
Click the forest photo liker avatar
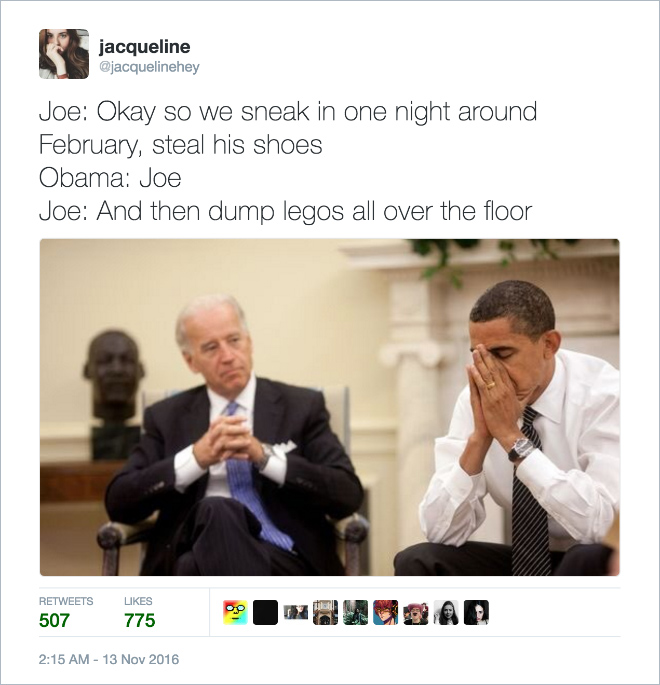click(x=356, y=612)
